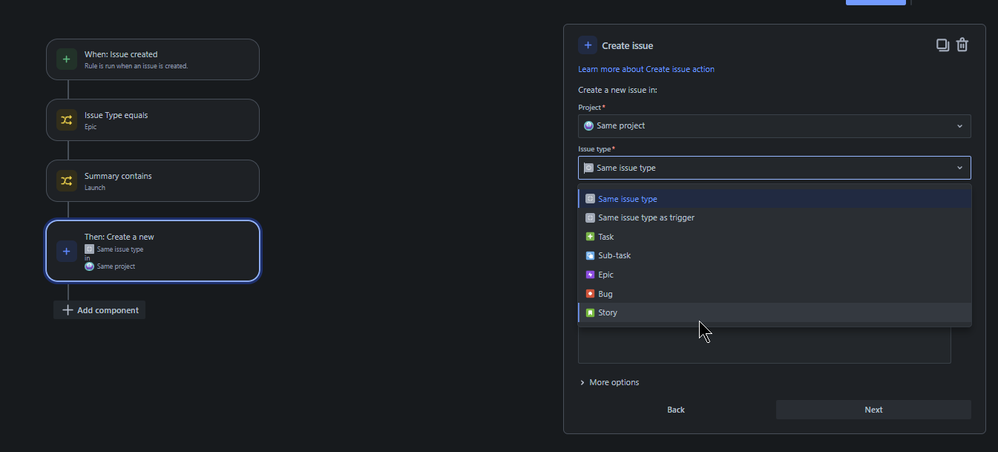
Task: Click the green plus icon on Issue created trigger
Action: pyautogui.click(x=66, y=59)
